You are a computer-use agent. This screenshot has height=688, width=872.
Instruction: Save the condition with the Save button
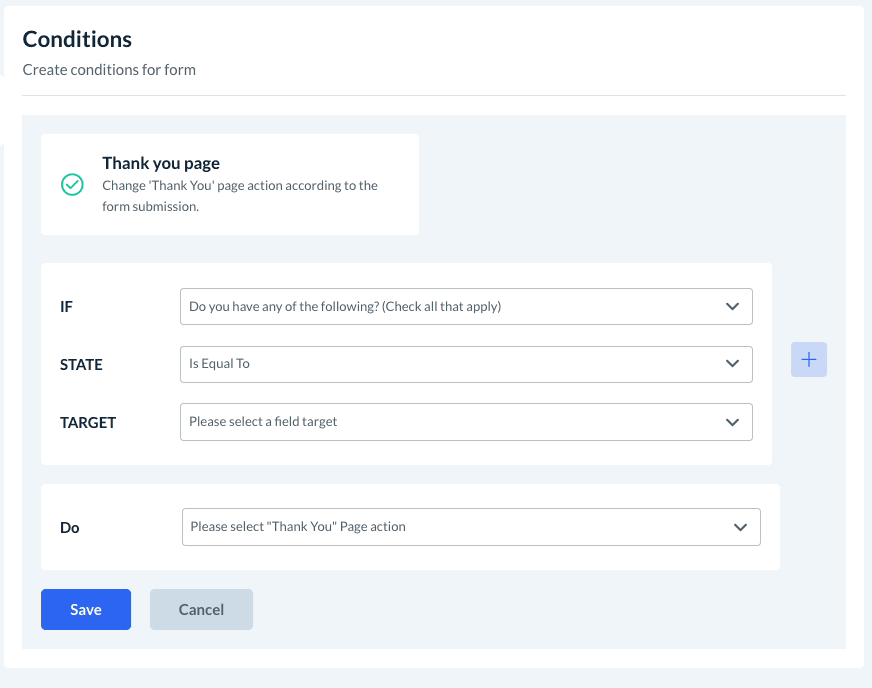tap(86, 610)
